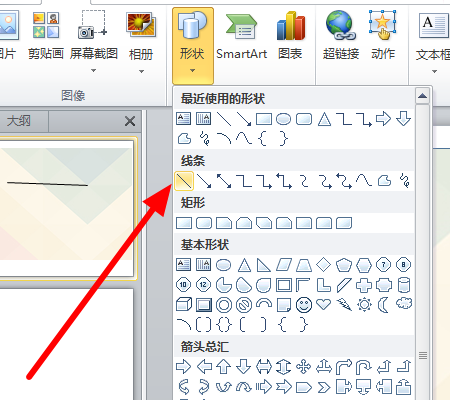Select the curve tool under 线条
The image size is (450, 400).
364,181
